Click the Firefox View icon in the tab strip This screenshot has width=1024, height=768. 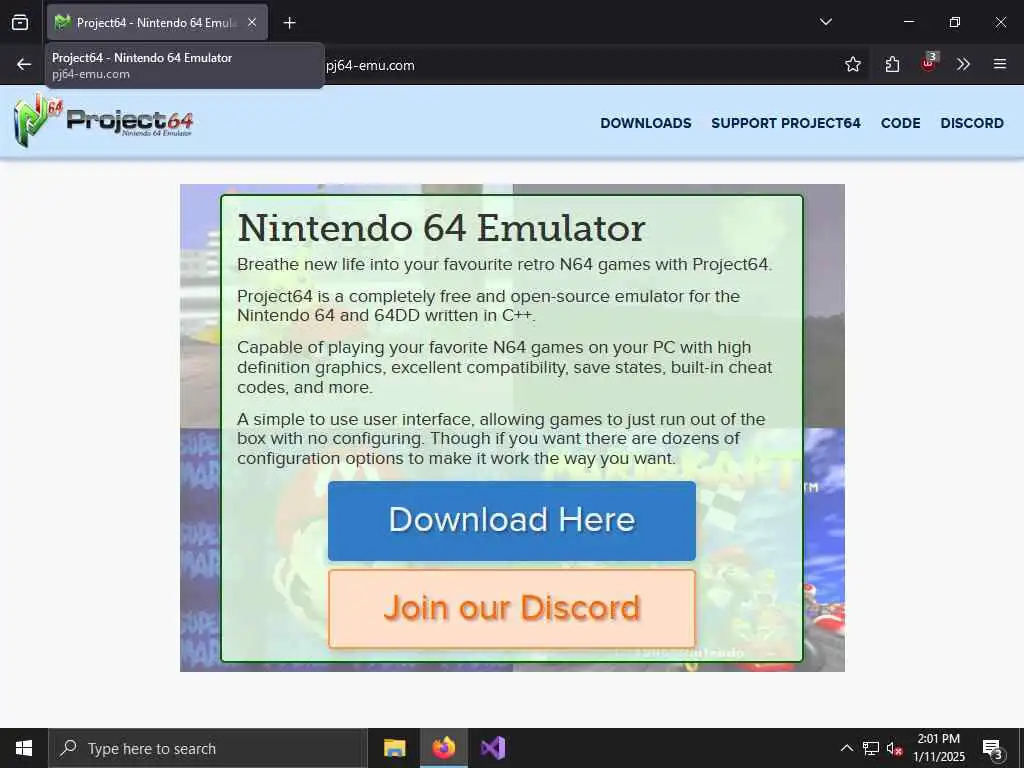coord(20,23)
